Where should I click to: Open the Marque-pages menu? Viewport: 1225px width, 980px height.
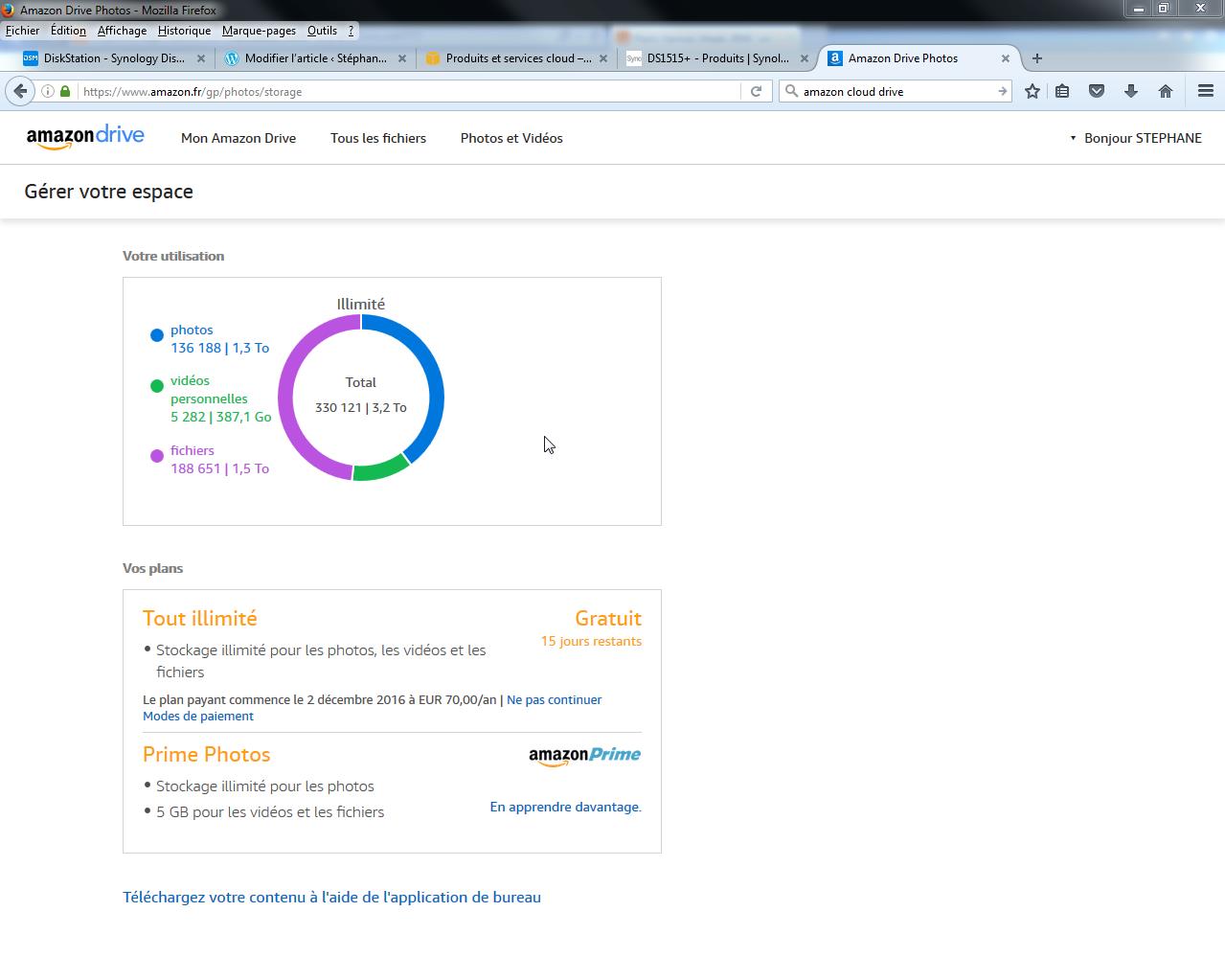(x=259, y=31)
